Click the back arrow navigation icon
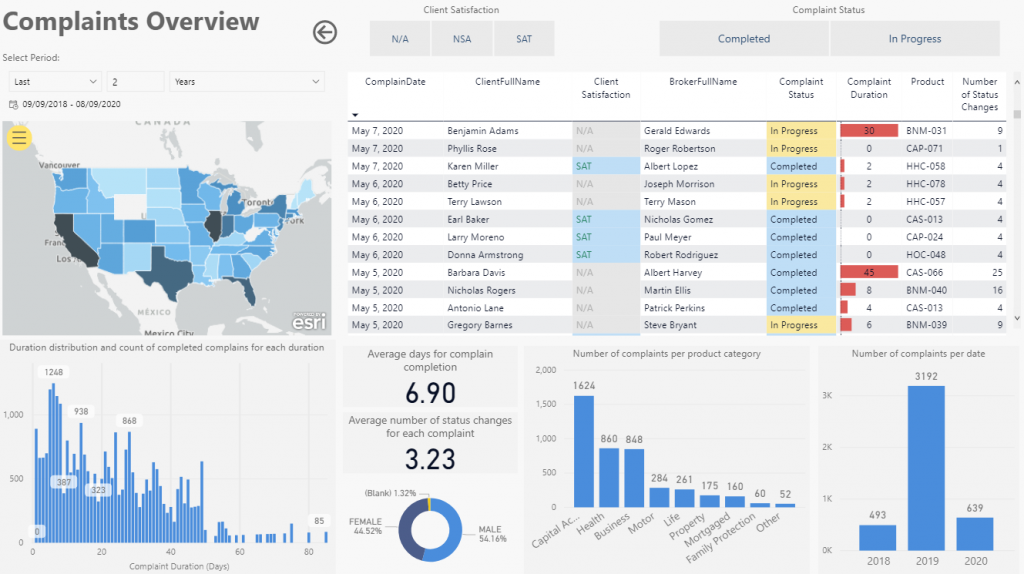 [x=325, y=32]
